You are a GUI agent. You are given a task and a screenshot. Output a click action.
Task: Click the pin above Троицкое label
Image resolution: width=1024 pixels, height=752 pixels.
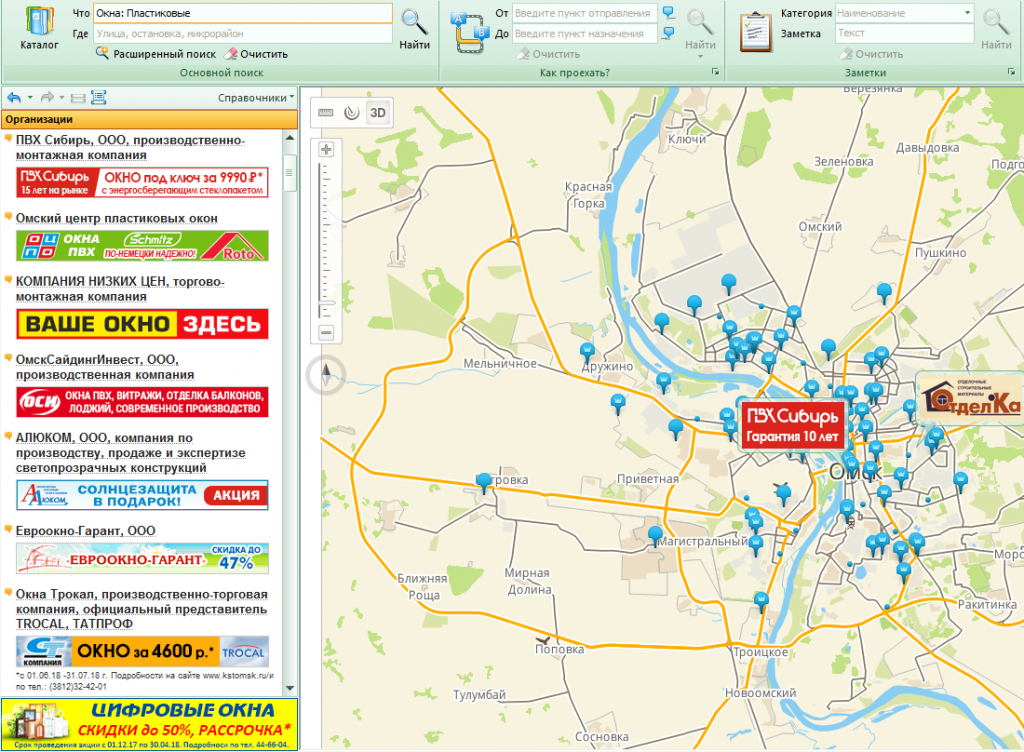[761, 601]
